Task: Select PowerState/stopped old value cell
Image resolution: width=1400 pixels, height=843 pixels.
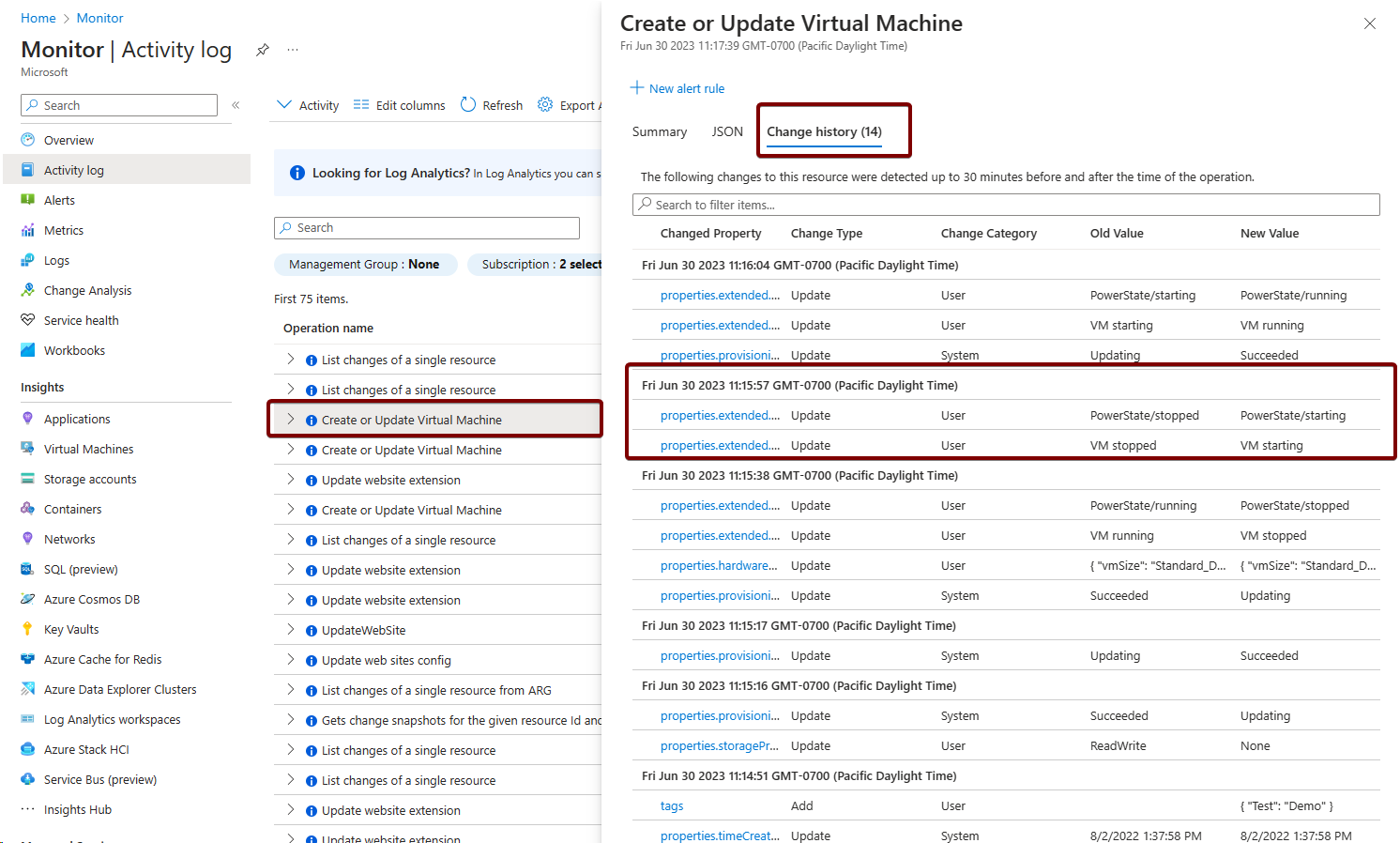Action: (1145, 415)
